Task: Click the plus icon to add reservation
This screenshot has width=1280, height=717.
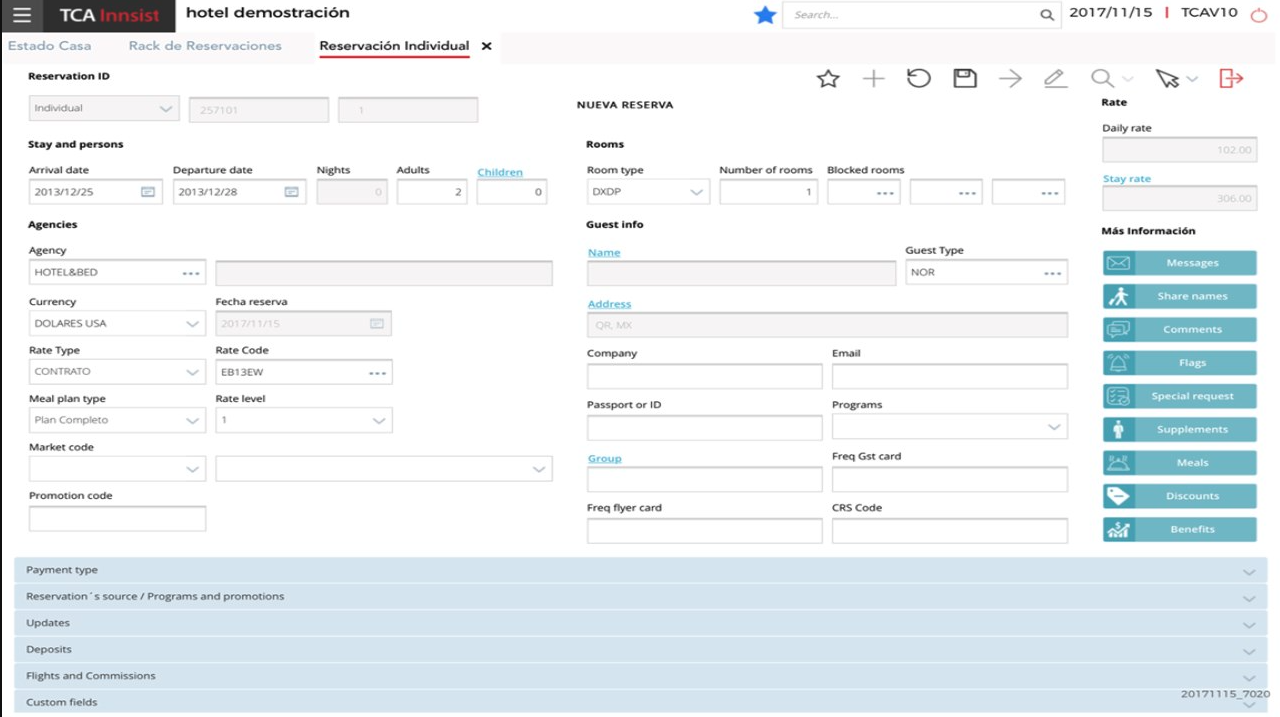Action: pos(873,79)
